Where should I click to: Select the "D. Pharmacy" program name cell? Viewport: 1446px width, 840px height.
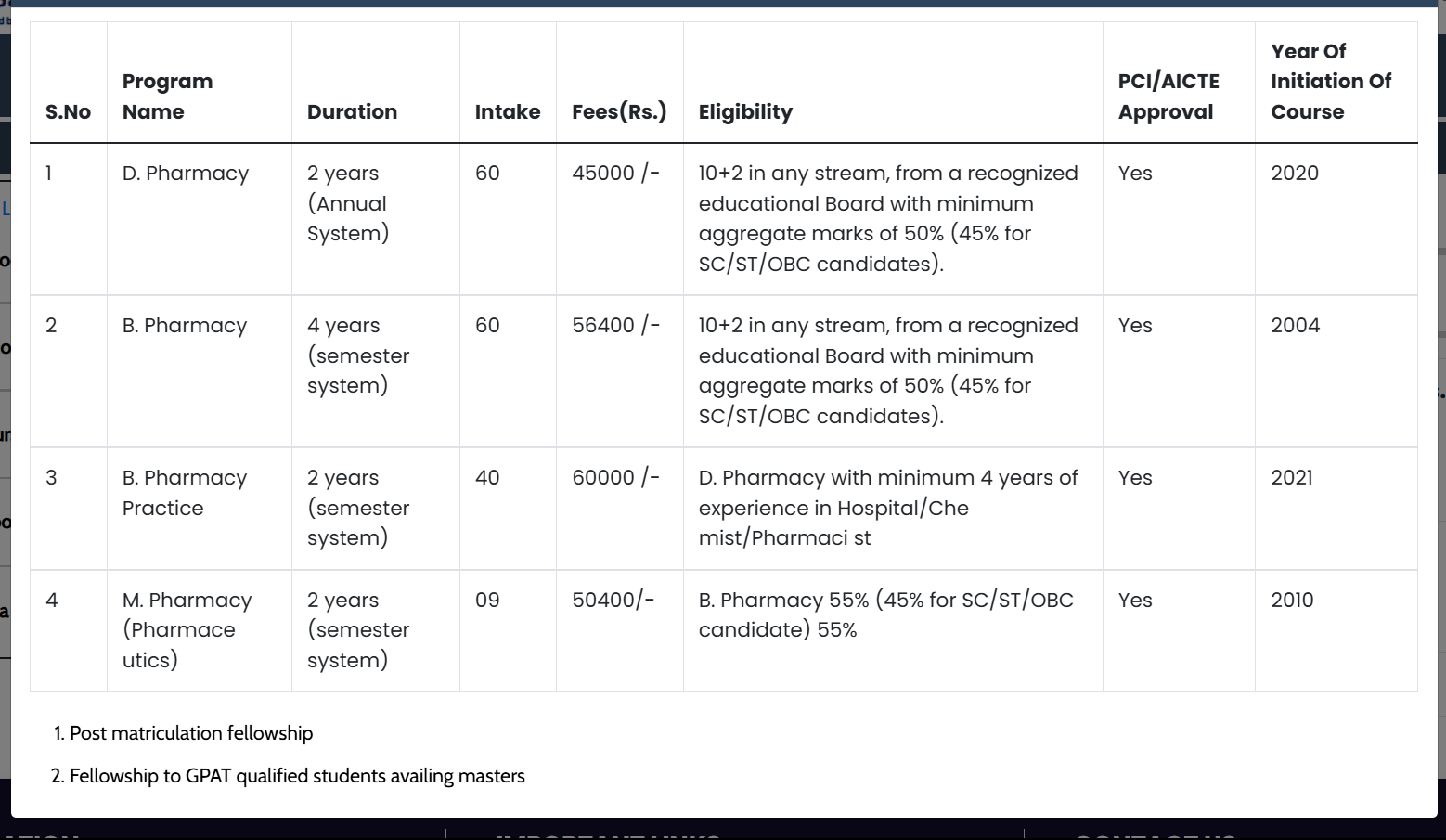click(x=186, y=174)
